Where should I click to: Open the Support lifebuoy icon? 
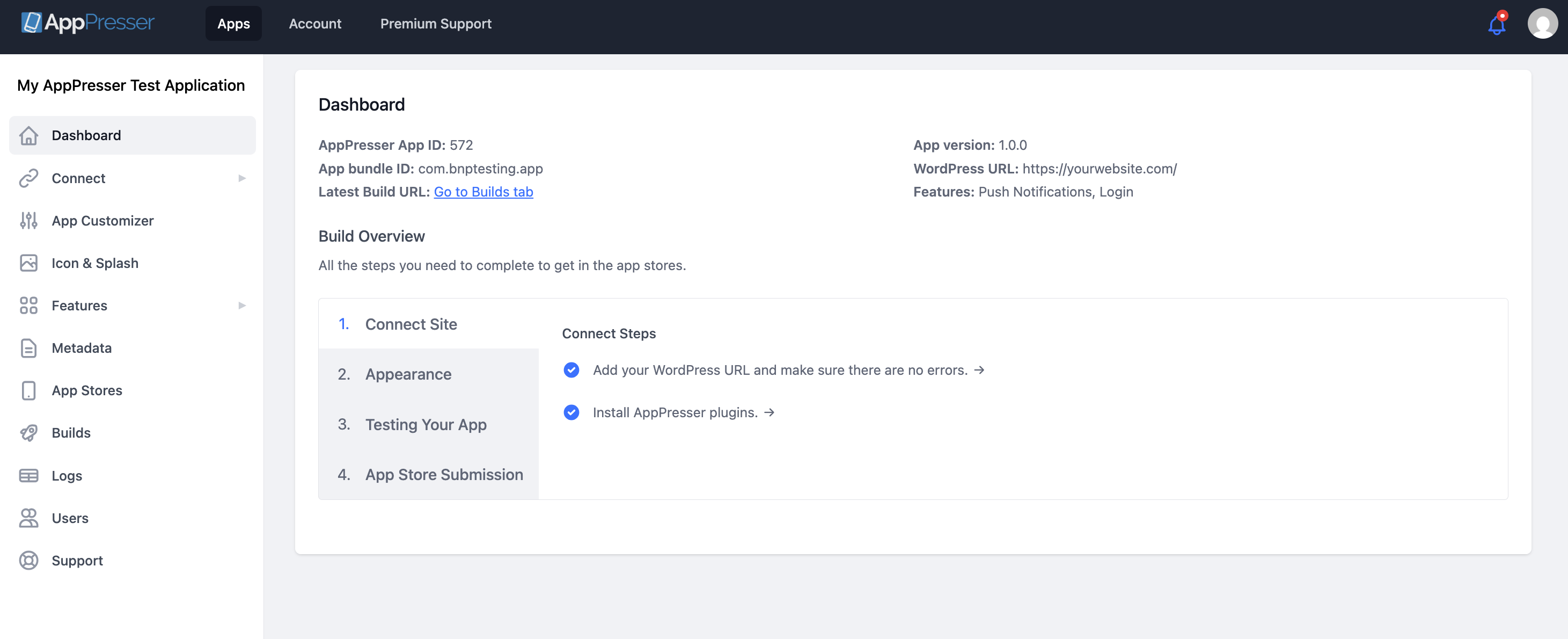(x=28, y=561)
